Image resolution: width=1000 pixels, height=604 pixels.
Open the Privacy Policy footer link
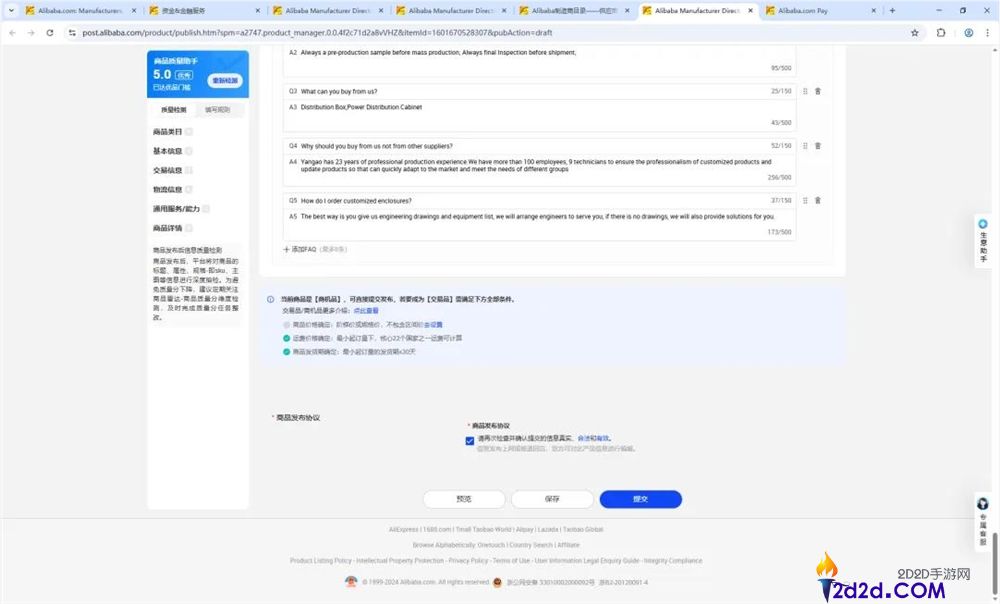469,560
